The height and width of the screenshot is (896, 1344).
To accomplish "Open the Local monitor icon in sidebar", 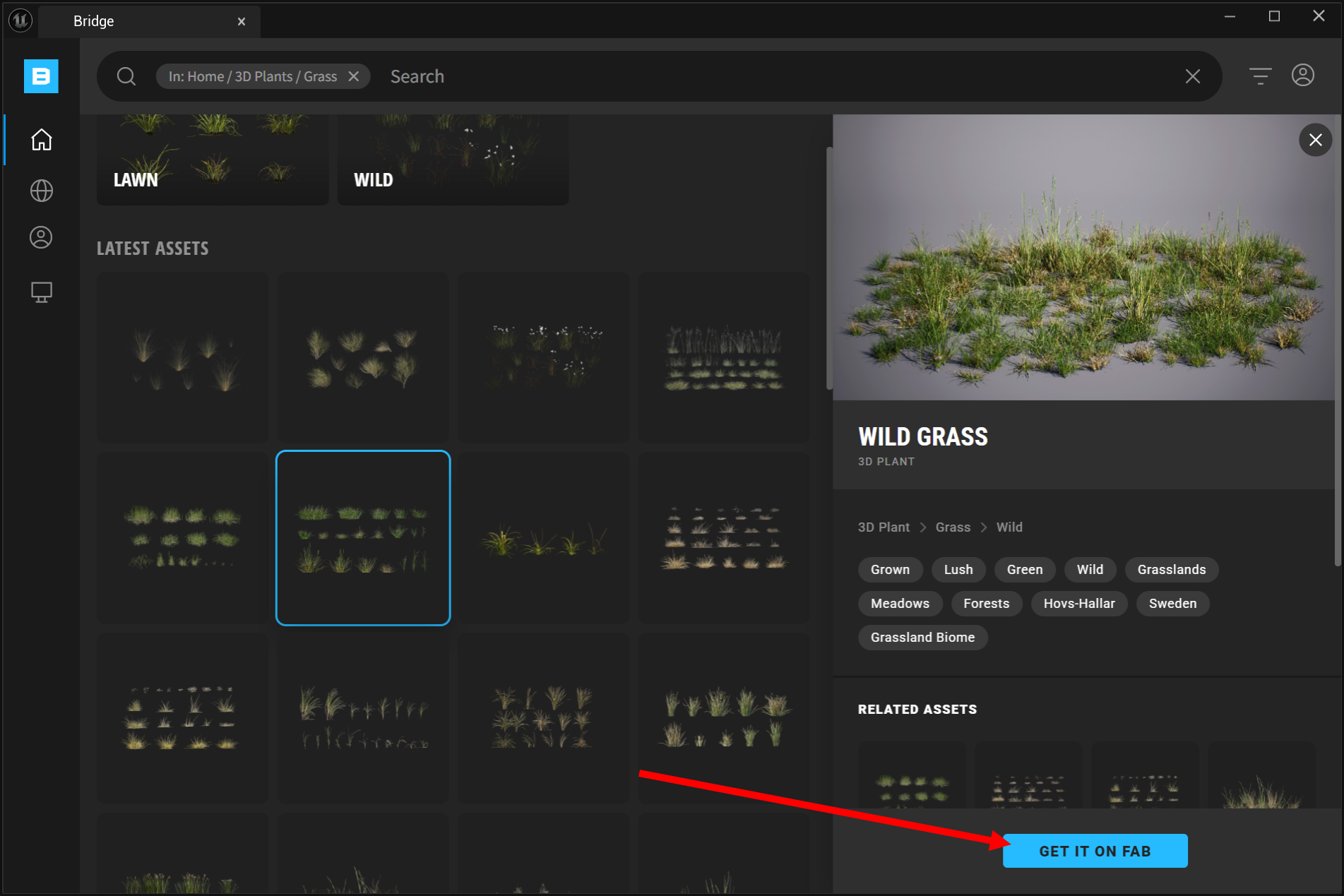I will tap(42, 292).
